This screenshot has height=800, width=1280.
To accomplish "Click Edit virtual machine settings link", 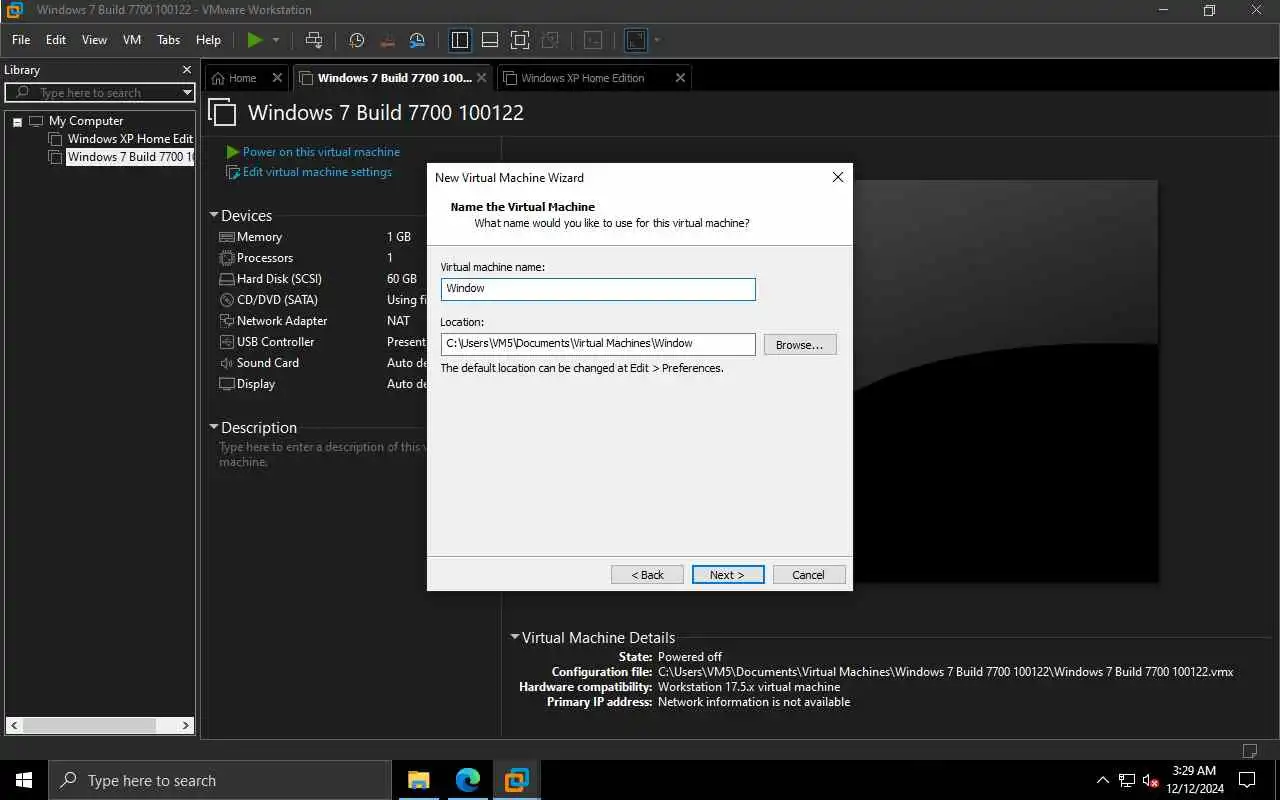I will click(317, 172).
